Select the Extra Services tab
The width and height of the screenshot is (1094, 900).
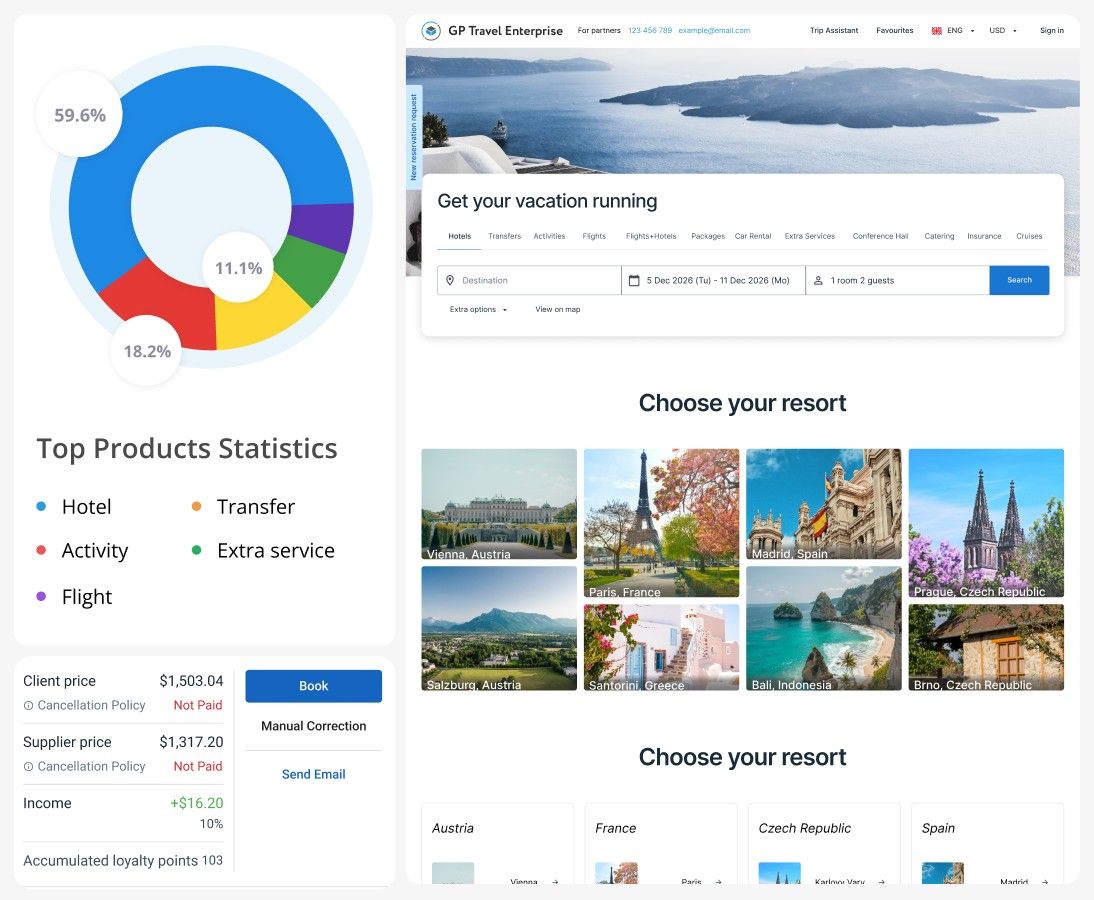[809, 237]
